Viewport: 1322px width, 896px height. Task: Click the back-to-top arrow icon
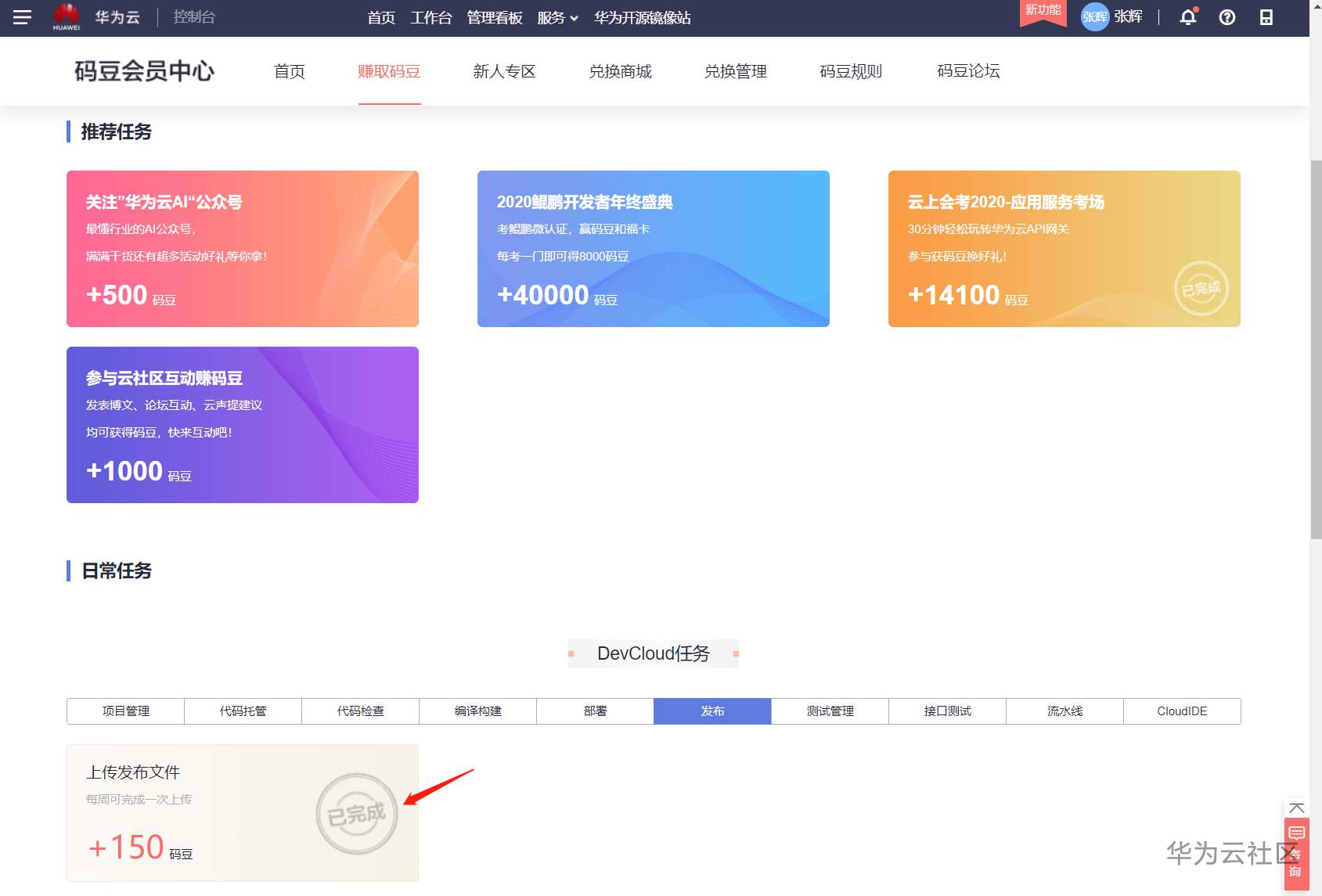tap(1297, 808)
